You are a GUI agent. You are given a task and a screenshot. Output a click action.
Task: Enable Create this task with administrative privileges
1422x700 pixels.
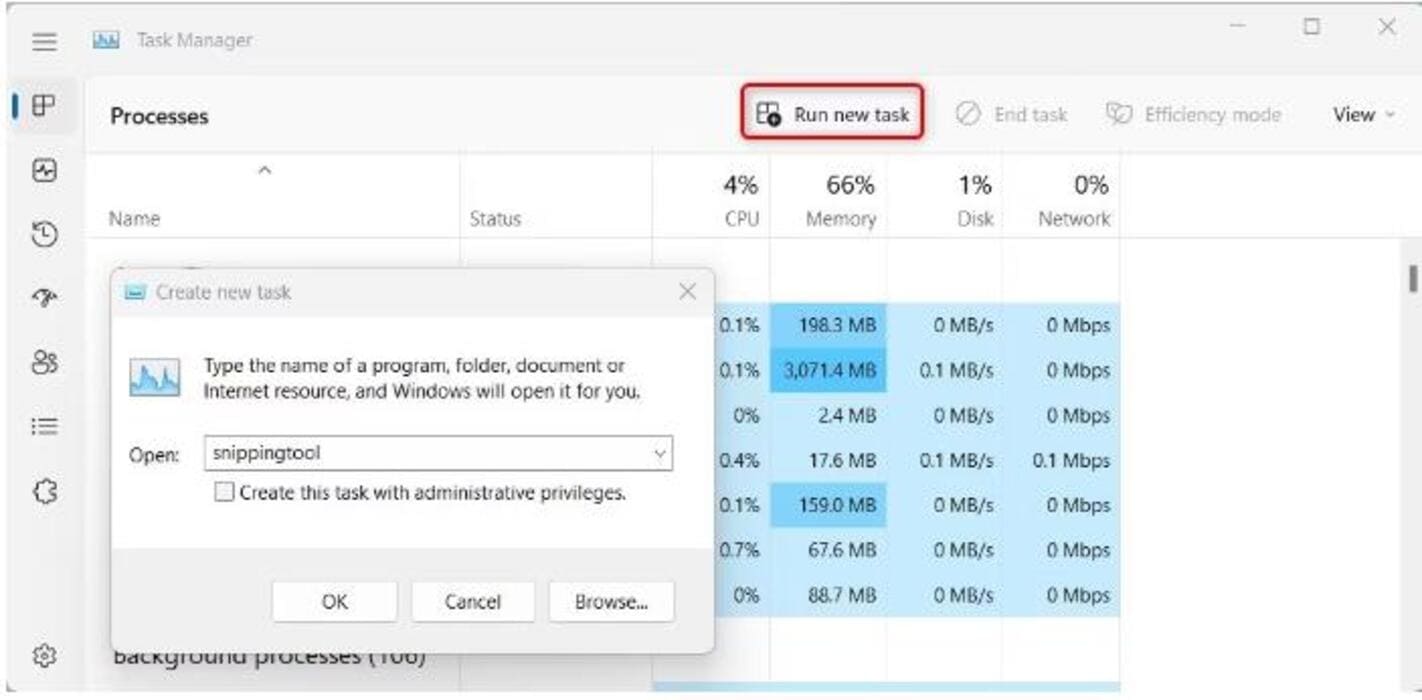coord(224,492)
